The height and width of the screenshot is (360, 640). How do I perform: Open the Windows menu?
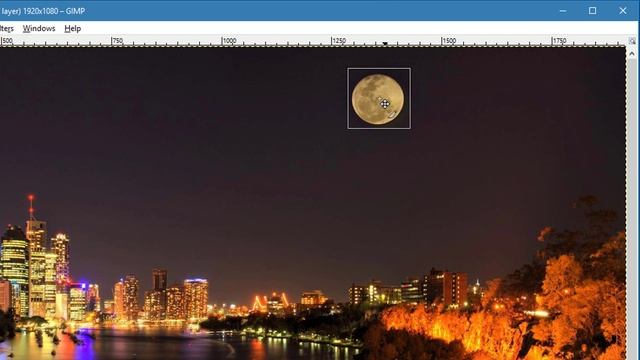[x=39, y=29]
